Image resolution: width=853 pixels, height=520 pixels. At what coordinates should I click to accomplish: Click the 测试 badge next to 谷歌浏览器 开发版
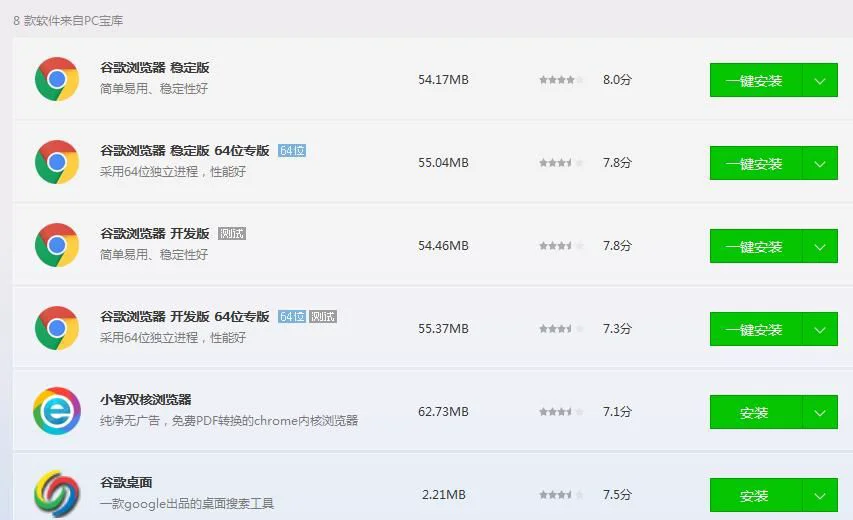tap(232, 234)
